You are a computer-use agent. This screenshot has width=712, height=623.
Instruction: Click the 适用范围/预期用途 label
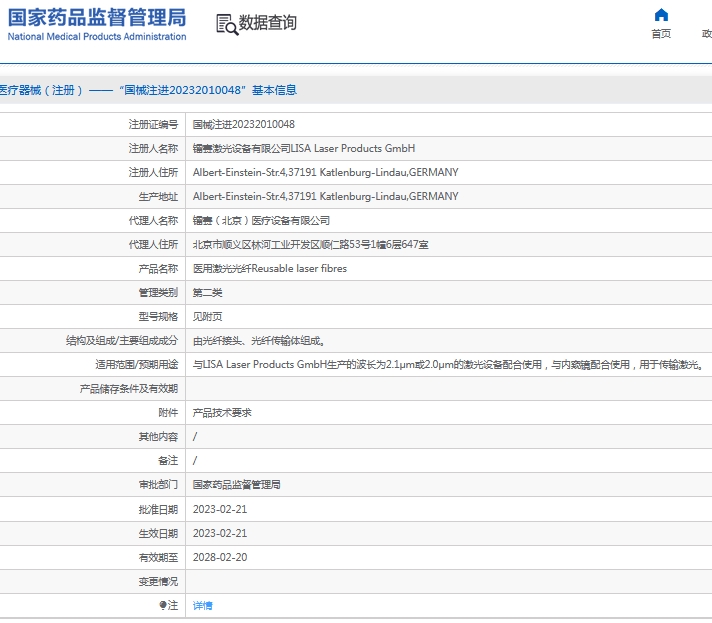pyautogui.click(x=137, y=365)
